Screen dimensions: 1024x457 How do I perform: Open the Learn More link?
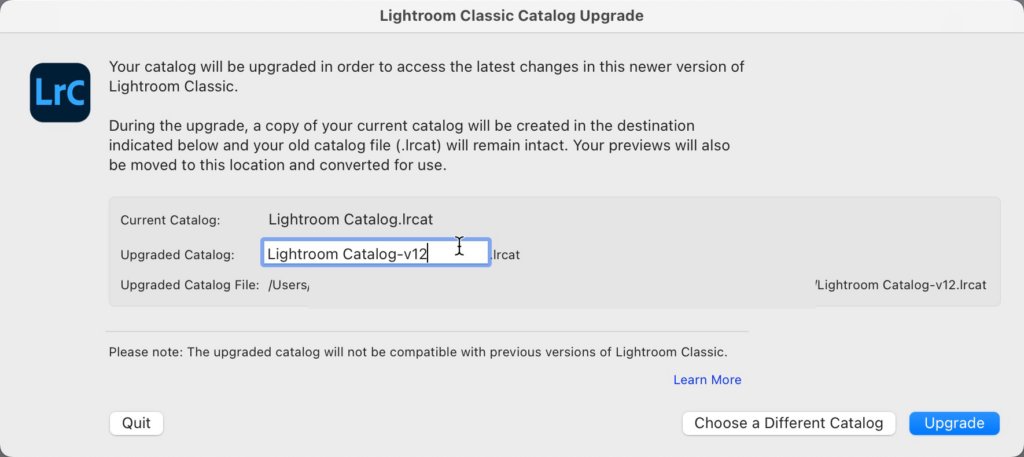click(707, 380)
